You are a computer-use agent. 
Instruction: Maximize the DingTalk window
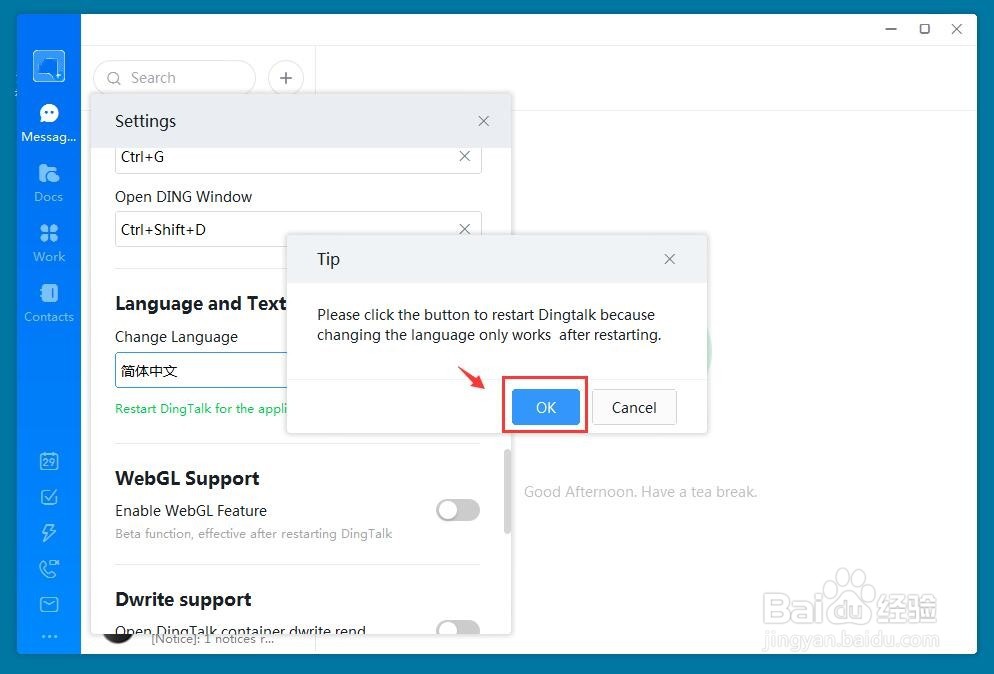point(925,29)
